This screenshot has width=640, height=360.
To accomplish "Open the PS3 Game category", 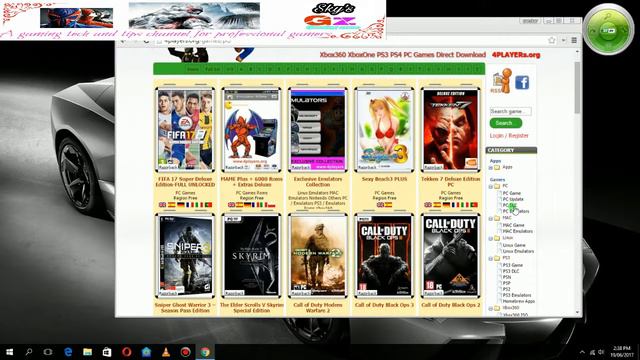I will [x=512, y=265].
